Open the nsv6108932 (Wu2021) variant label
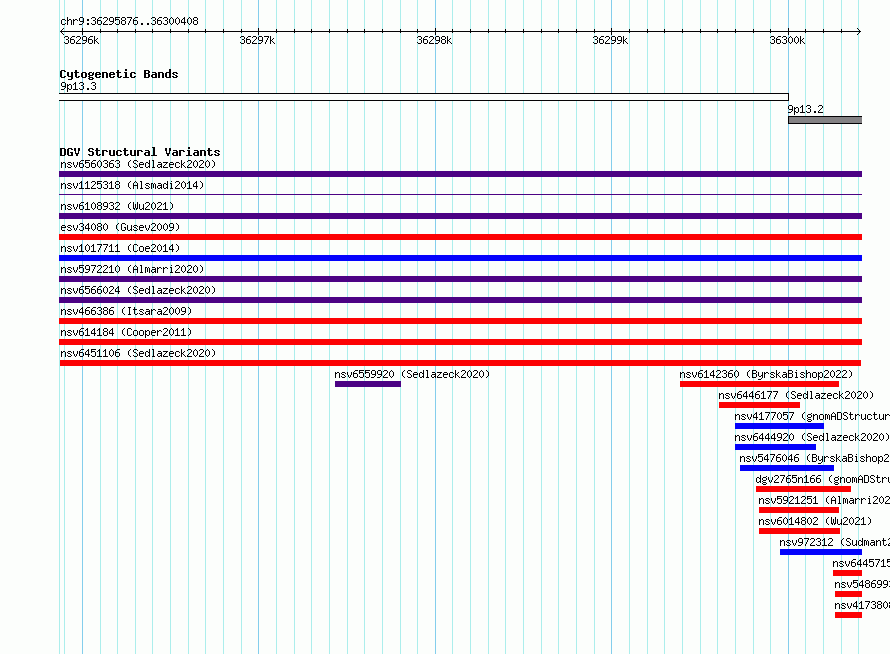890x654 pixels. 117,206
